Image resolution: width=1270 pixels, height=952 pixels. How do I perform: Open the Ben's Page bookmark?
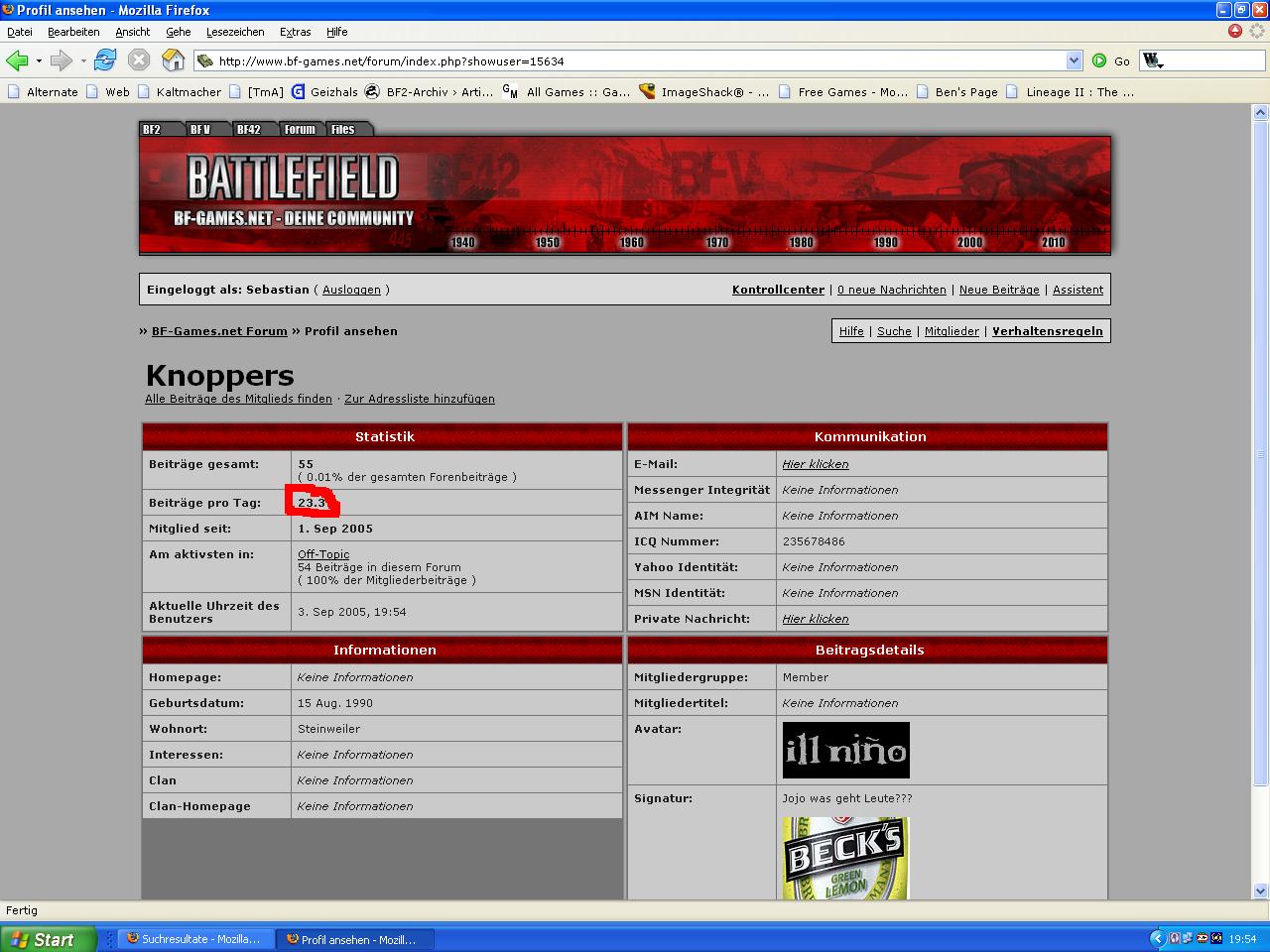(956, 91)
